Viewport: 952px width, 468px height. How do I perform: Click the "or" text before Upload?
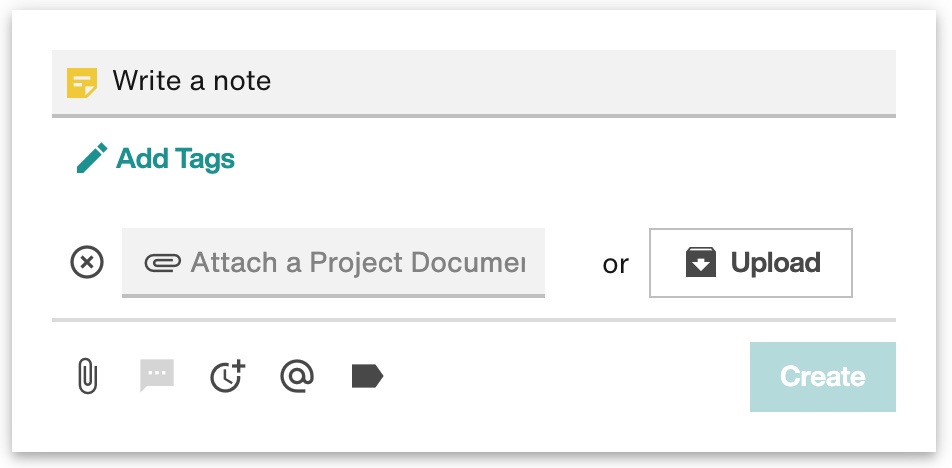616,265
